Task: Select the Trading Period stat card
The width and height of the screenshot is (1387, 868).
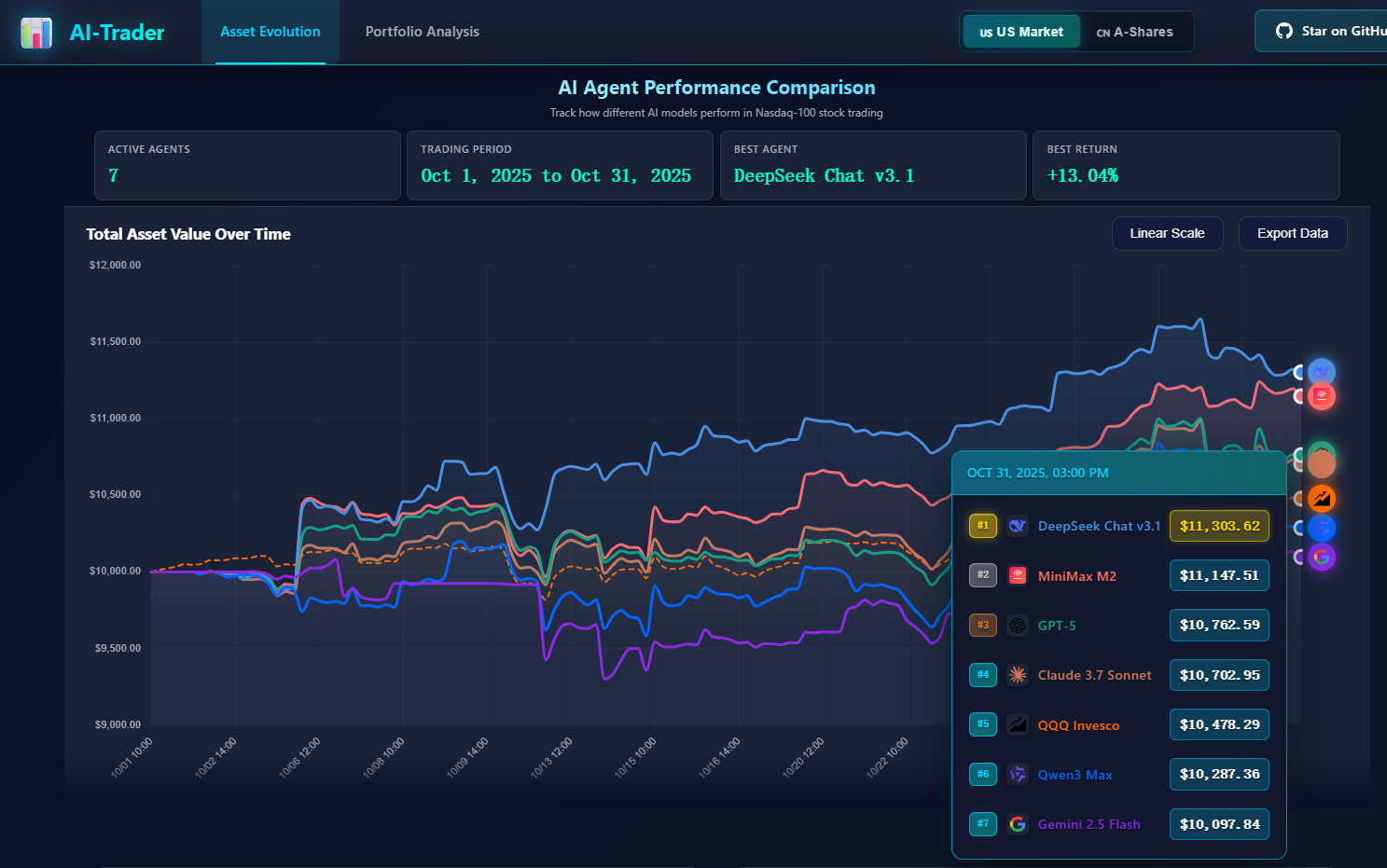Action: [560, 165]
